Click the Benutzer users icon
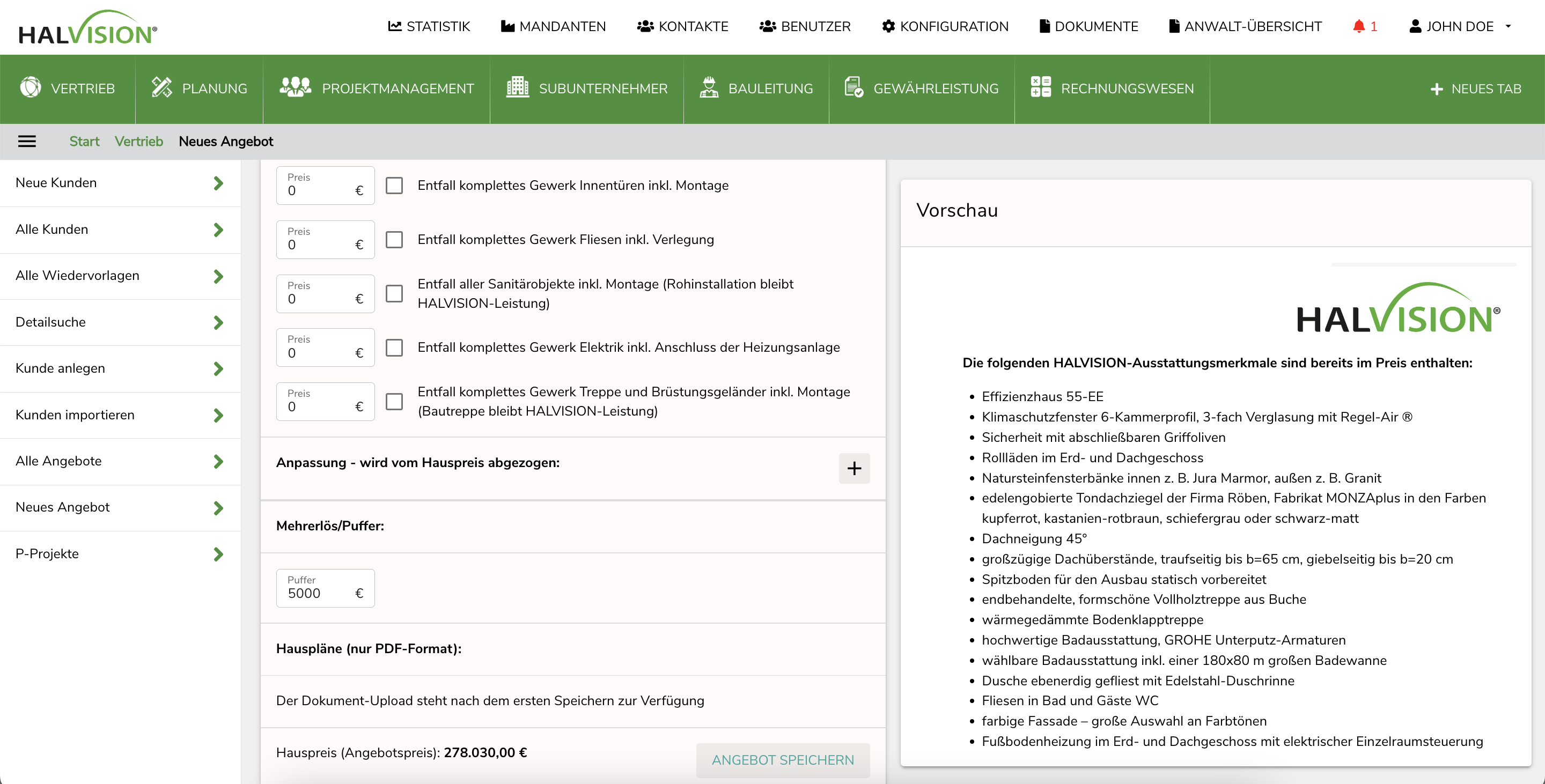The height and width of the screenshot is (784, 1545). [768, 26]
